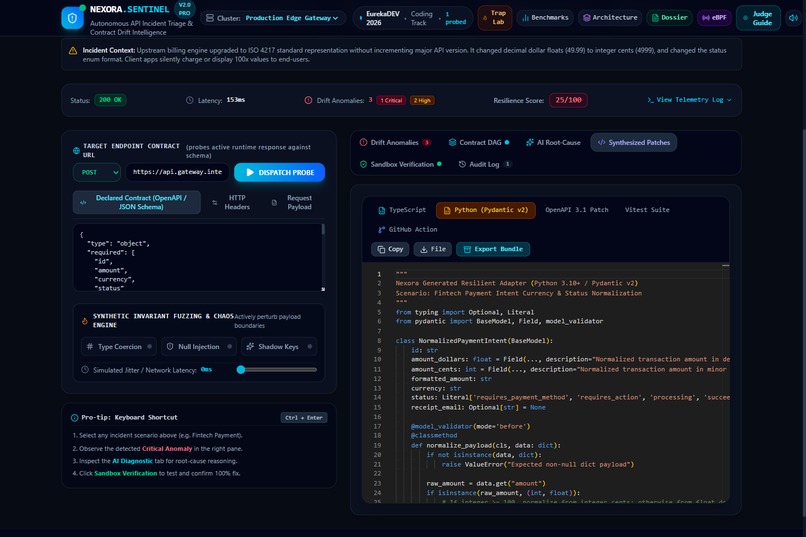Click the Ctrl + Enter shortcut badge
Viewport: 806px width, 537px height.
click(304, 418)
